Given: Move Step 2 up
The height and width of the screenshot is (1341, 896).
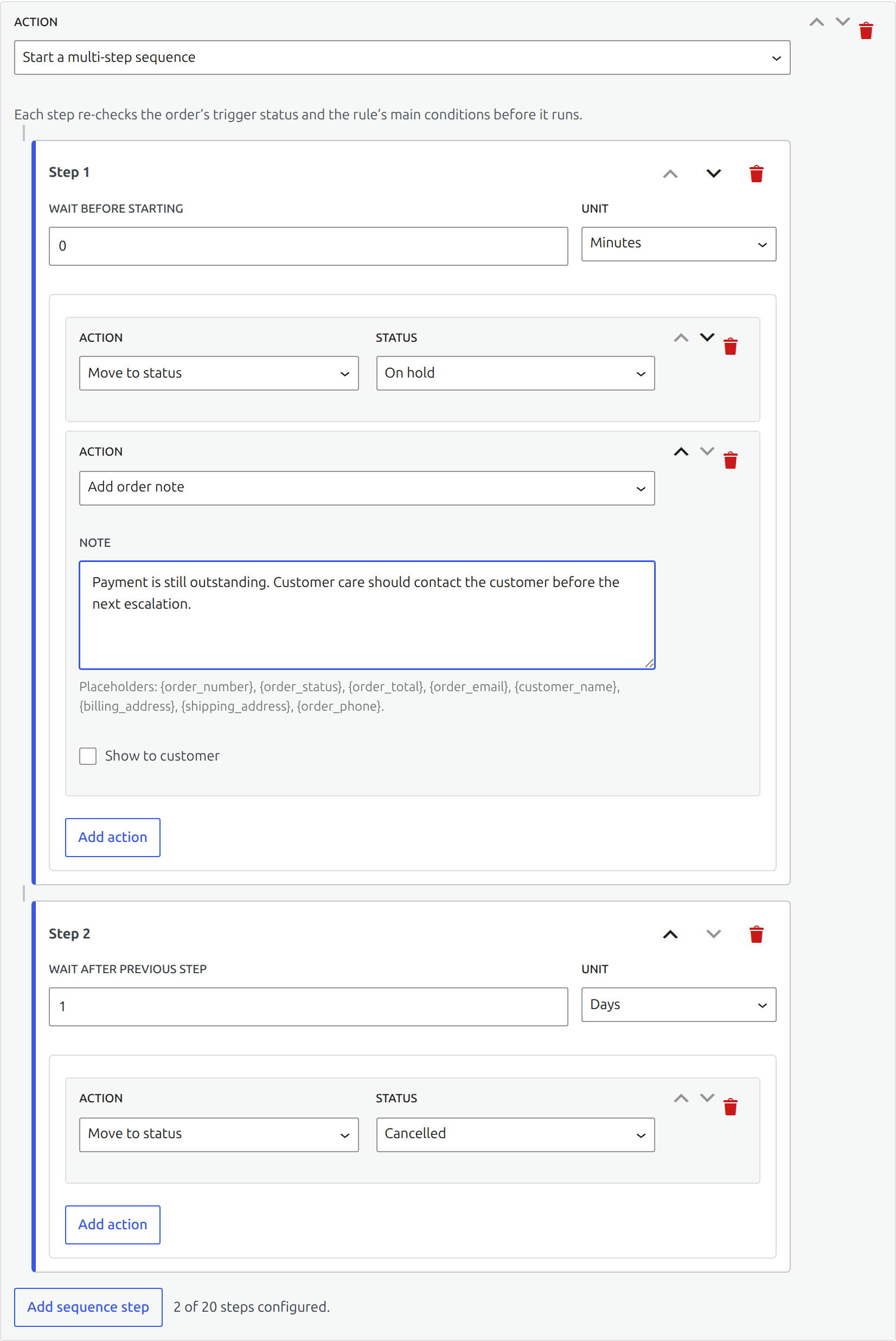Looking at the screenshot, I should click(670, 934).
